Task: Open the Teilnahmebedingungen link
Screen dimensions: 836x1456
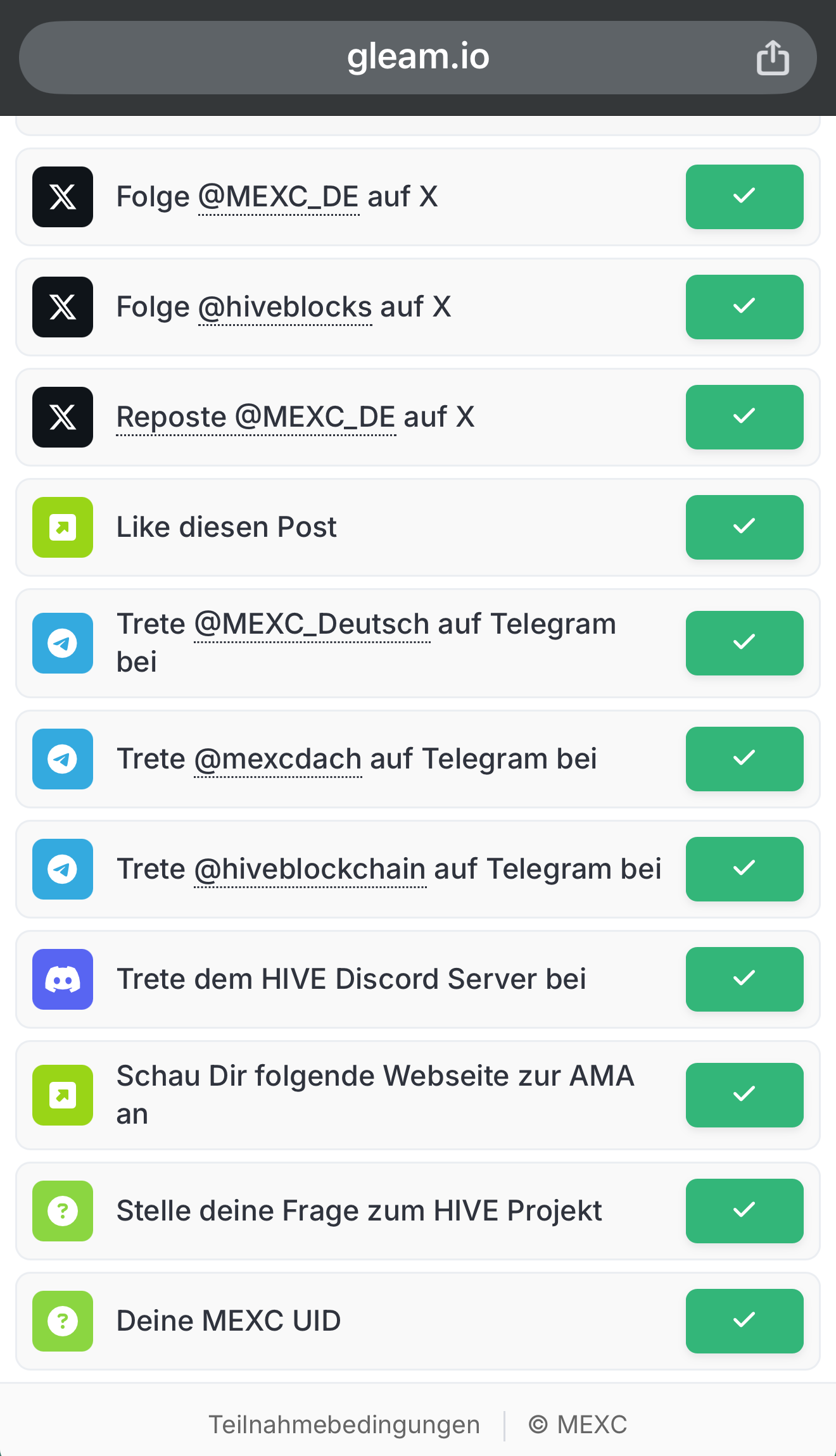Action: (x=344, y=1425)
